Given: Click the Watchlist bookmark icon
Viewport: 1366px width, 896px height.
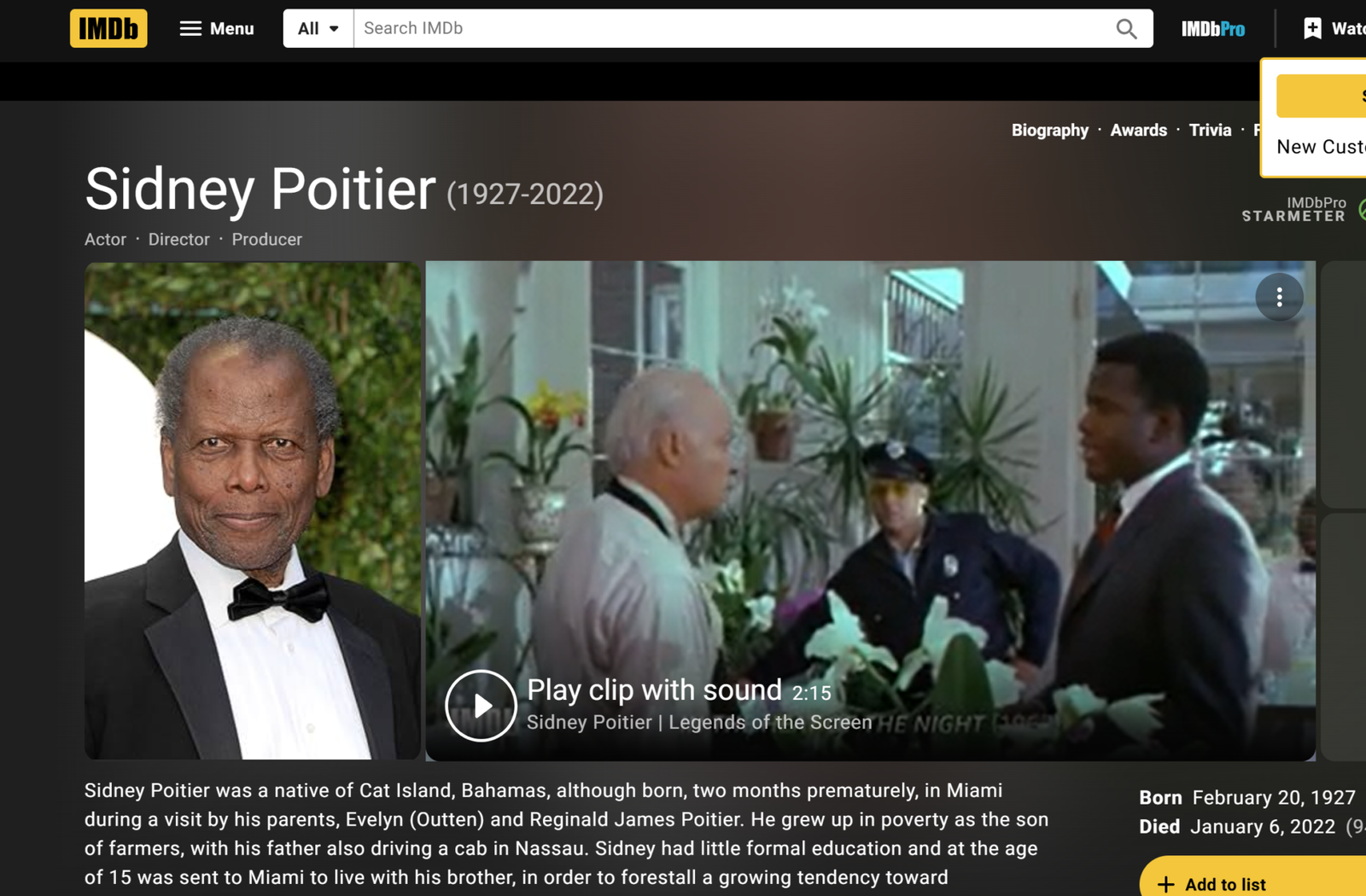Looking at the screenshot, I should pos(1312,28).
